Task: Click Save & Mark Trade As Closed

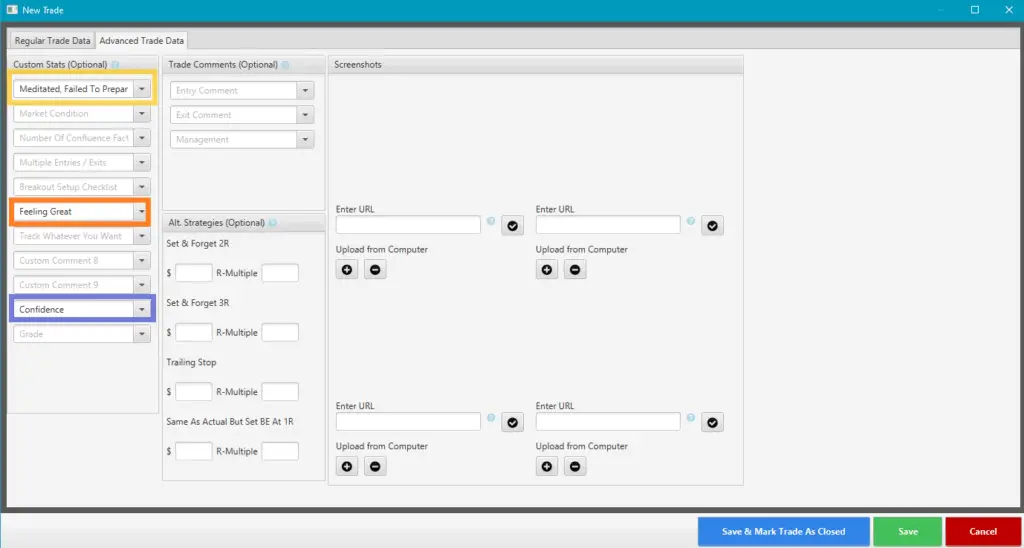Action: [783, 531]
